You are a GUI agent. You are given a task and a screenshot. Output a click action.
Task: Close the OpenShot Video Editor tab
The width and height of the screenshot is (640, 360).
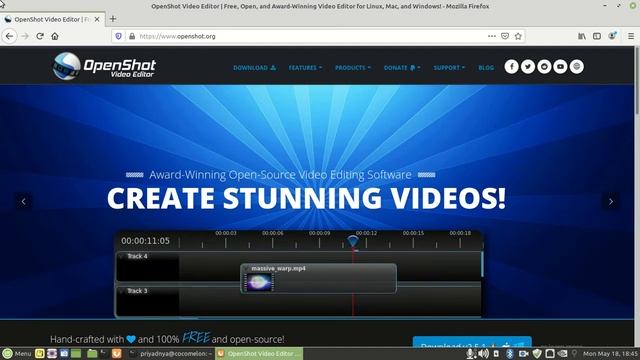coord(97,19)
